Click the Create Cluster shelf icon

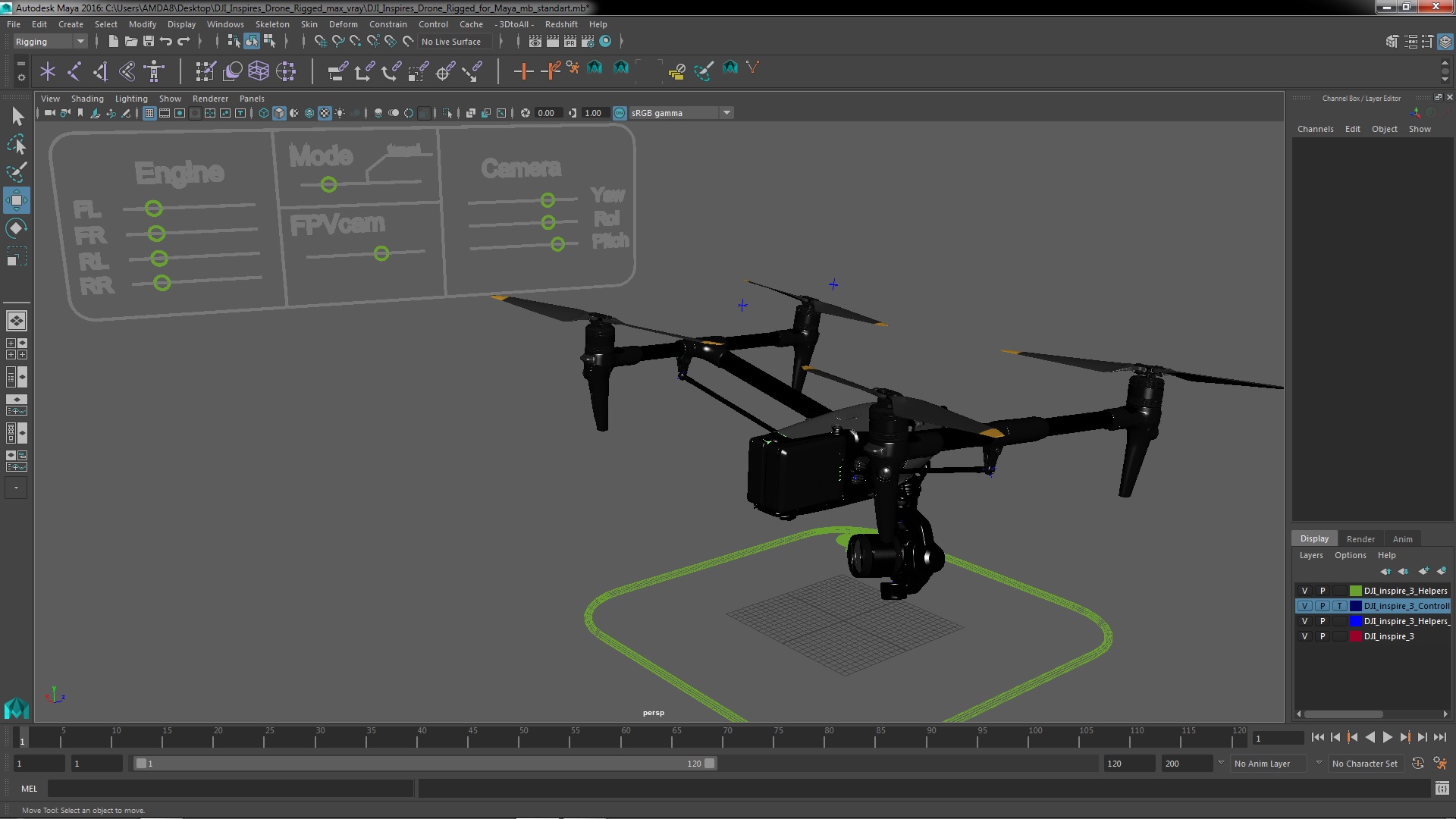(286, 71)
